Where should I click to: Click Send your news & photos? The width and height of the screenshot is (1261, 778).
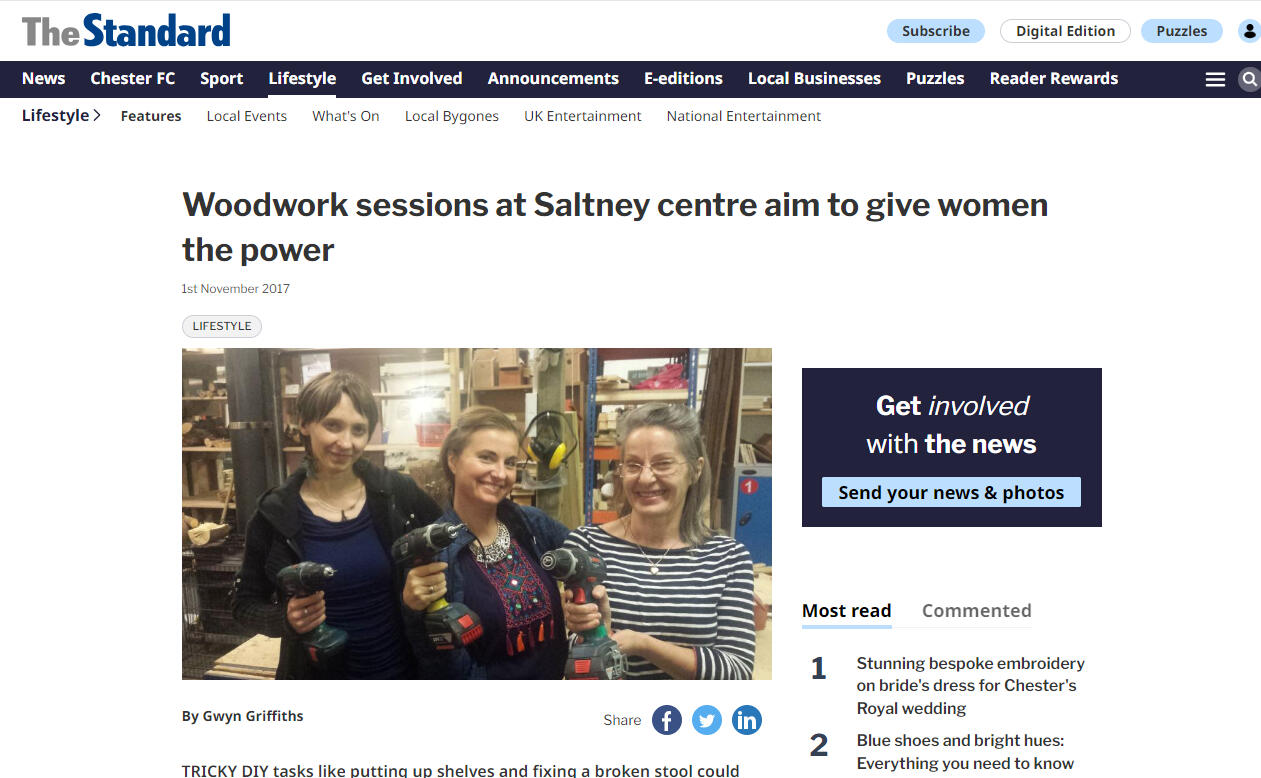[x=951, y=492]
